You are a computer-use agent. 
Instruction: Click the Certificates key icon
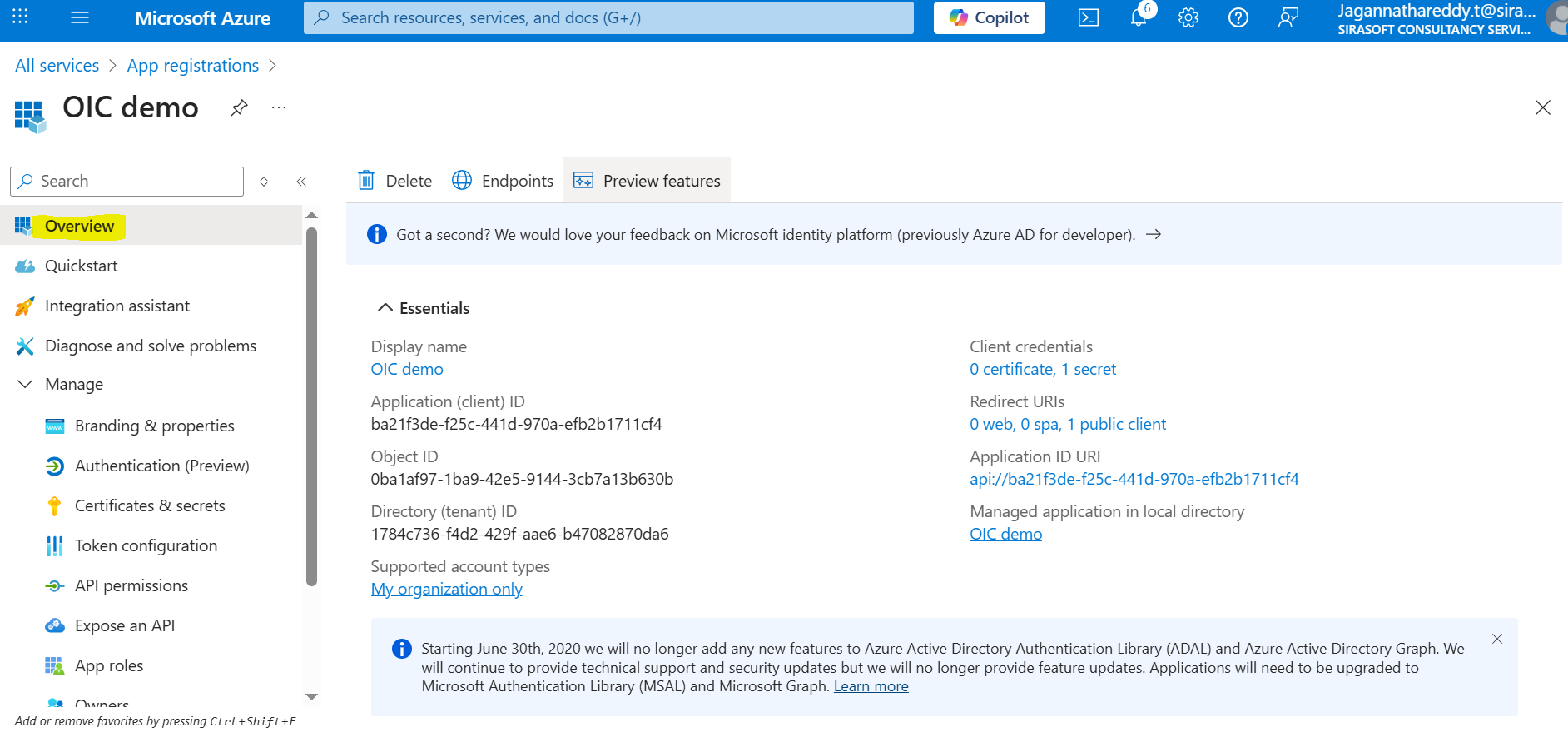[x=55, y=506]
